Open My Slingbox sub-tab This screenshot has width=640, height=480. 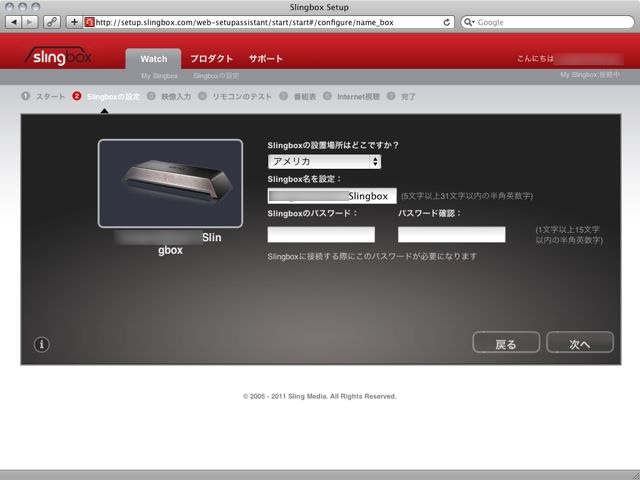click(160, 76)
